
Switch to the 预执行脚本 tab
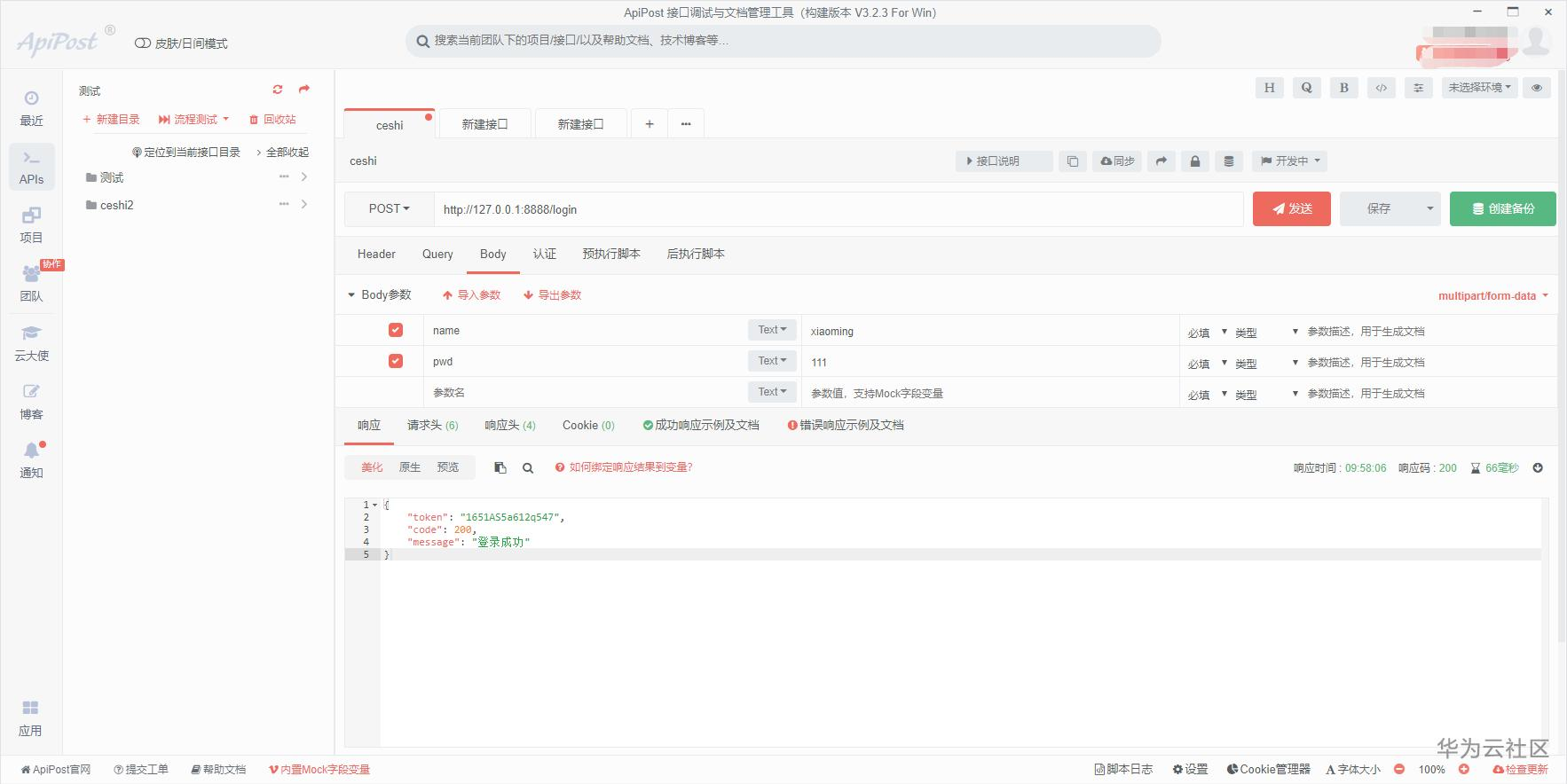(x=611, y=254)
